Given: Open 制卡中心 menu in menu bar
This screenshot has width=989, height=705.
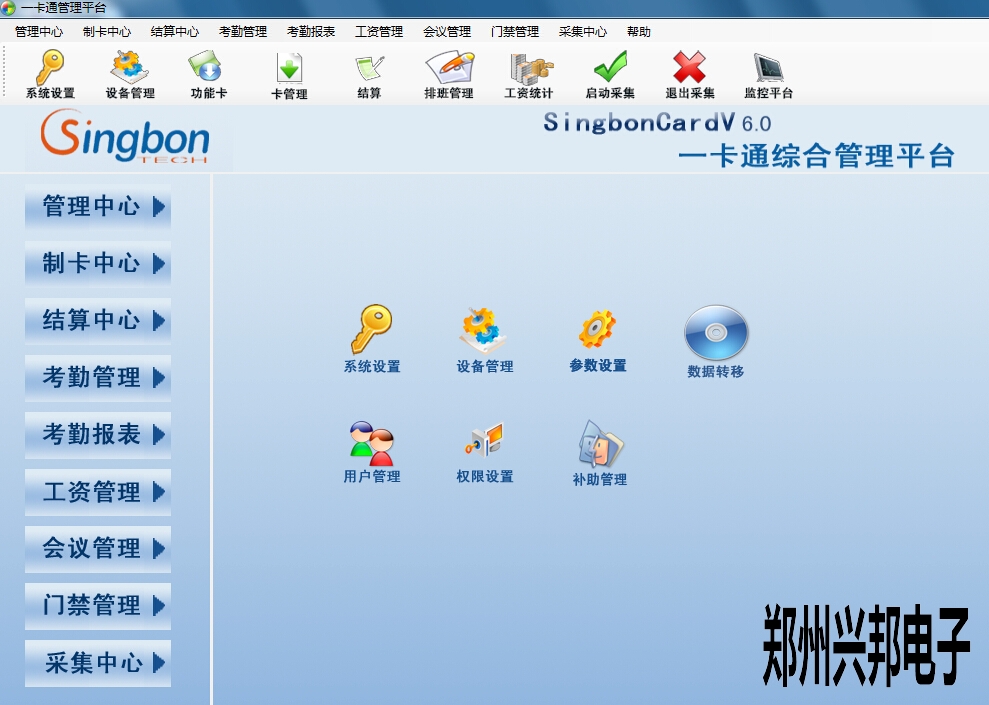Looking at the screenshot, I should coord(107,32).
